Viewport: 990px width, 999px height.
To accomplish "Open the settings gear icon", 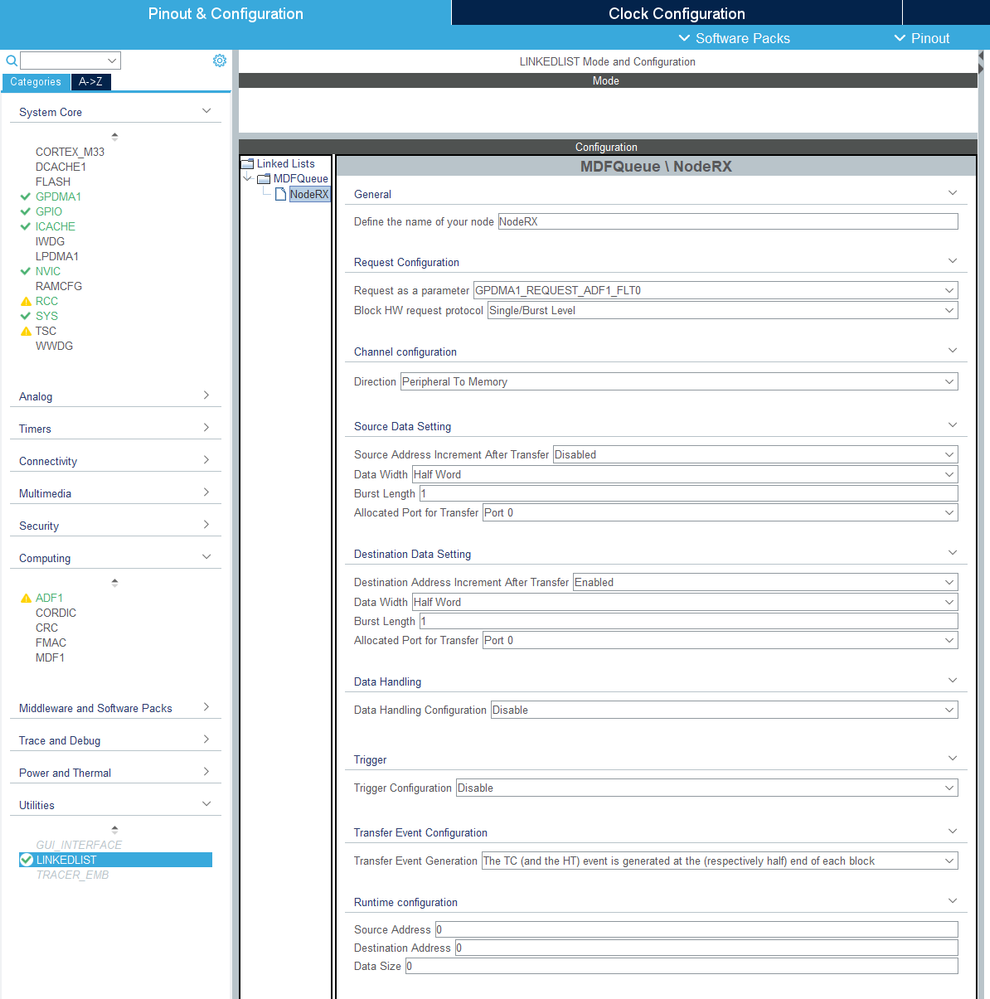I will coord(219,61).
